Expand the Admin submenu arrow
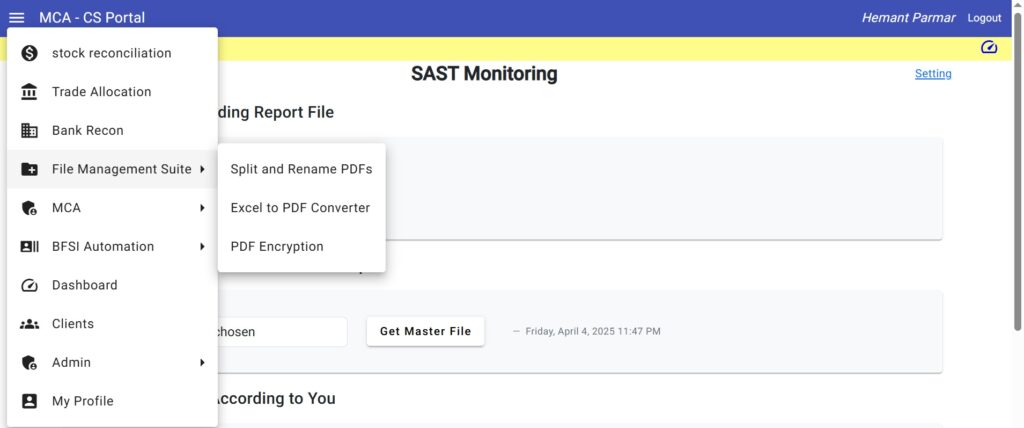 (202, 363)
